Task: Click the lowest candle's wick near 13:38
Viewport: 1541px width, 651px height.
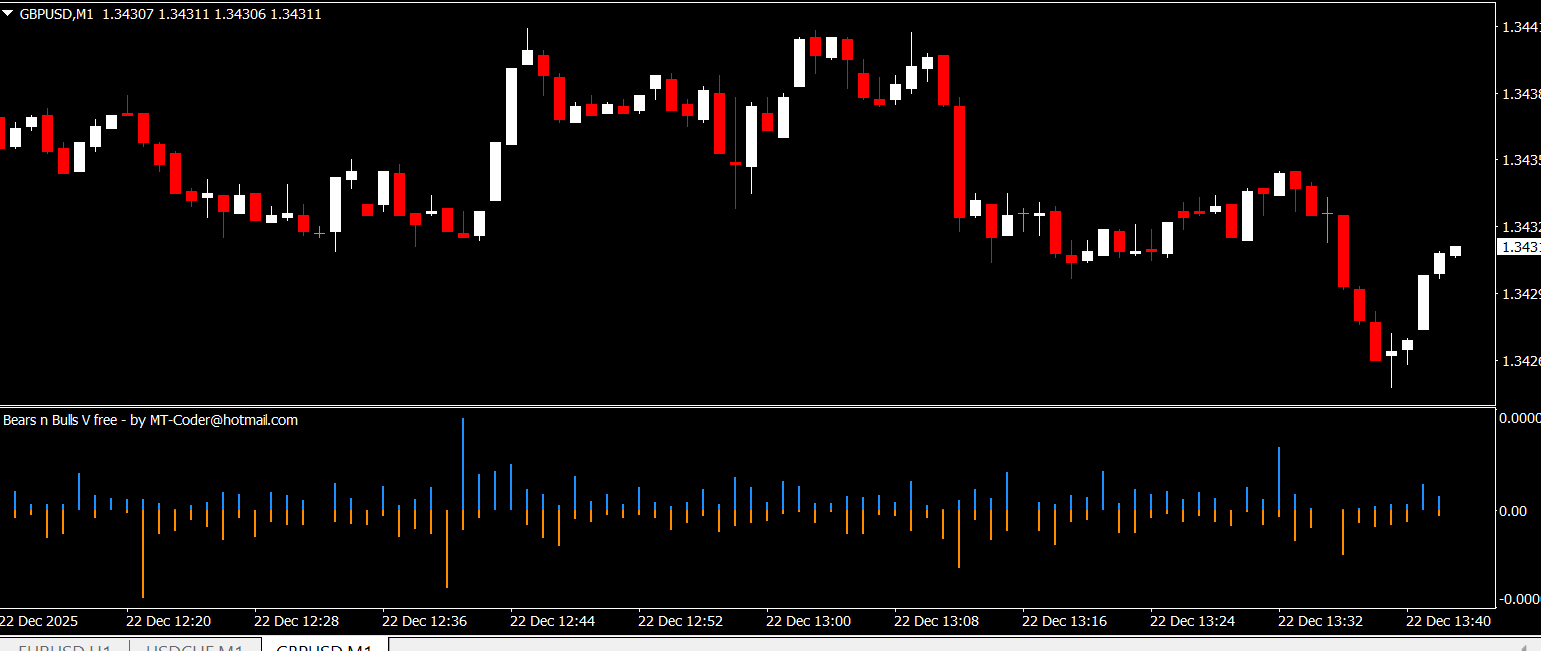Action: pyautogui.click(x=1391, y=375)
